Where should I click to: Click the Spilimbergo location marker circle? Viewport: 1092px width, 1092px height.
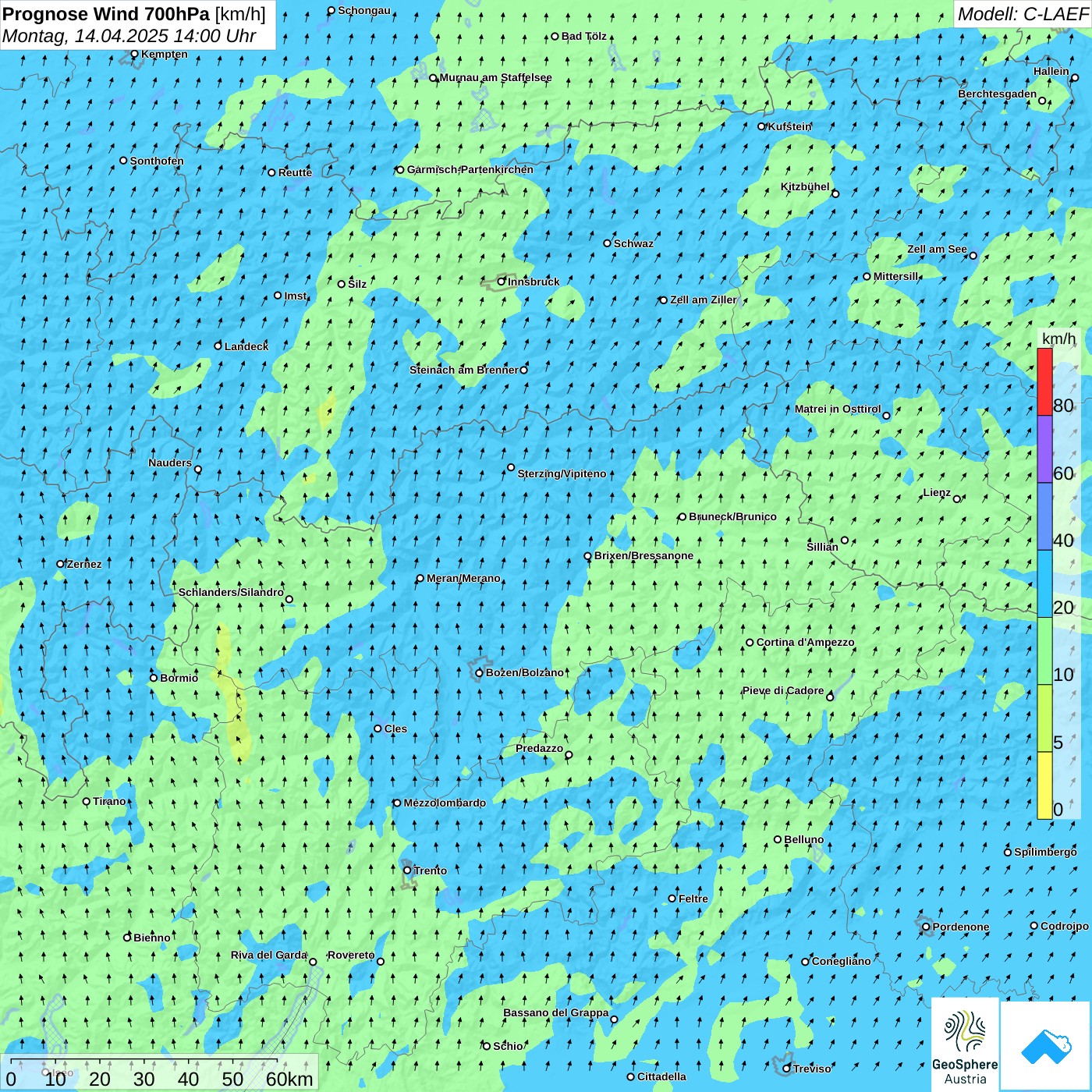click(x=1007, y=853)
